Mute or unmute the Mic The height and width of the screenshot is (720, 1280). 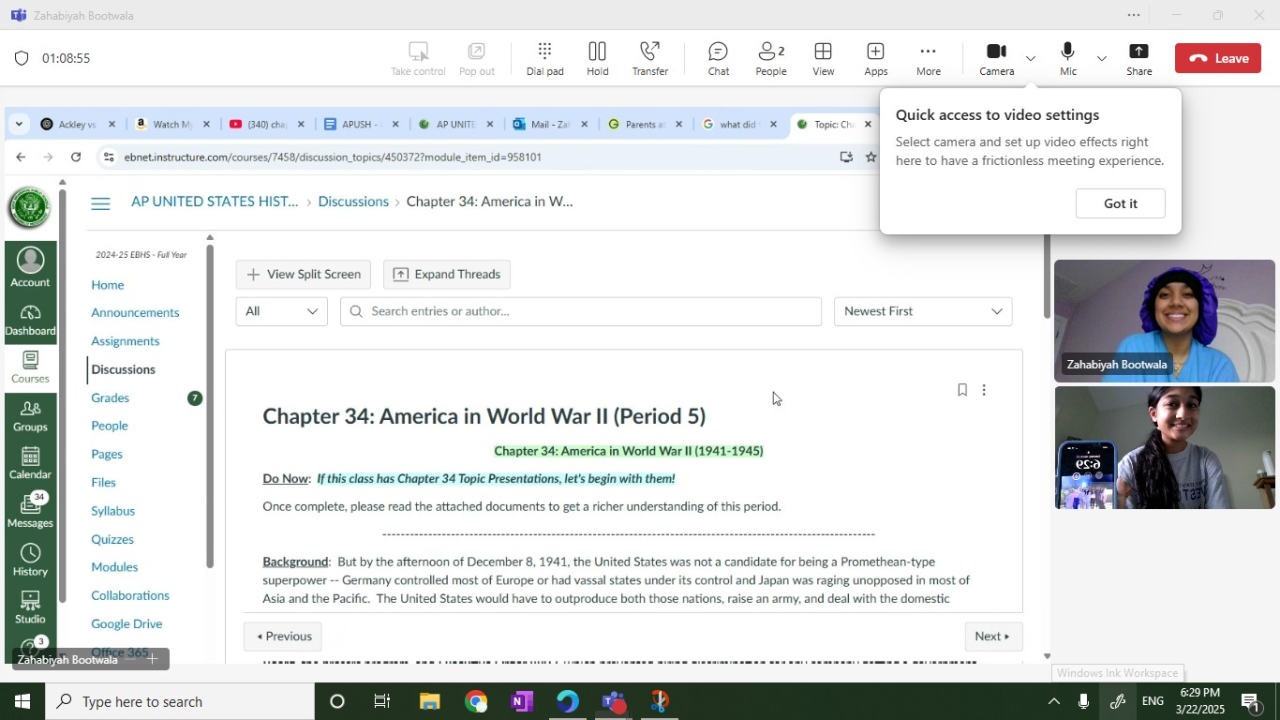point(1068,59)
